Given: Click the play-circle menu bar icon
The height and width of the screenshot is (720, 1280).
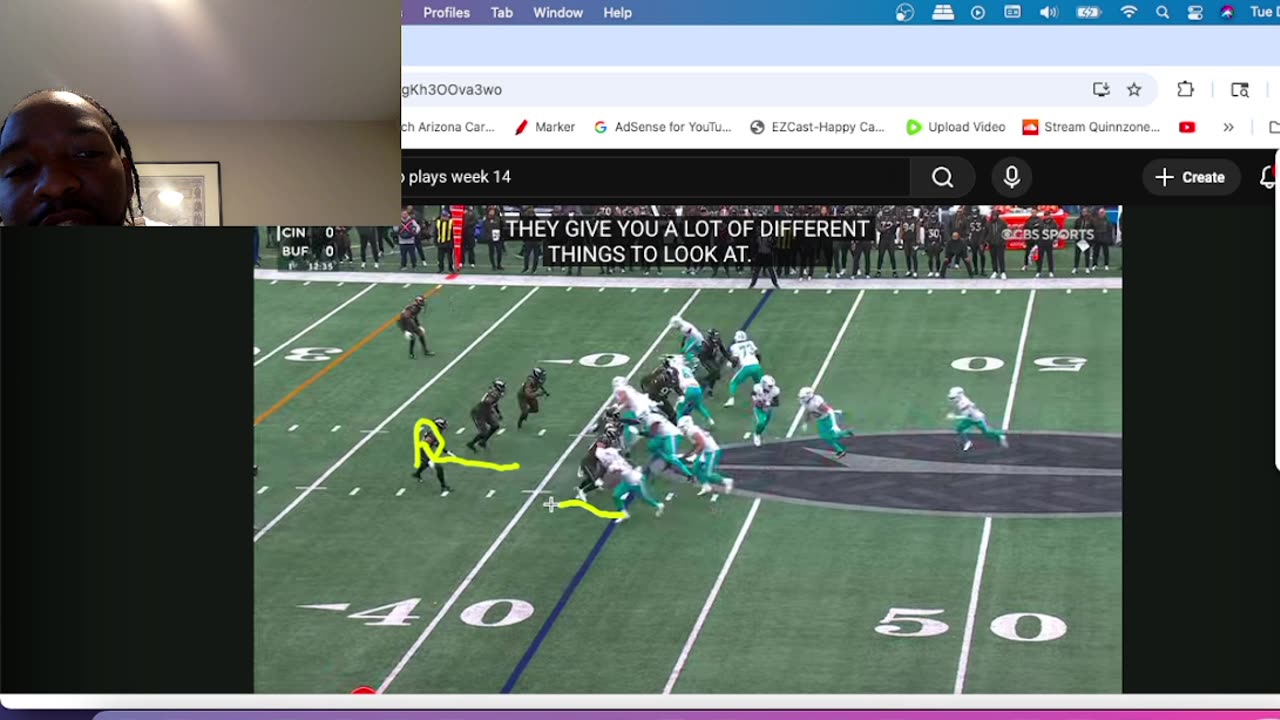Looking at the screenshot, I should tap(978, 13).
